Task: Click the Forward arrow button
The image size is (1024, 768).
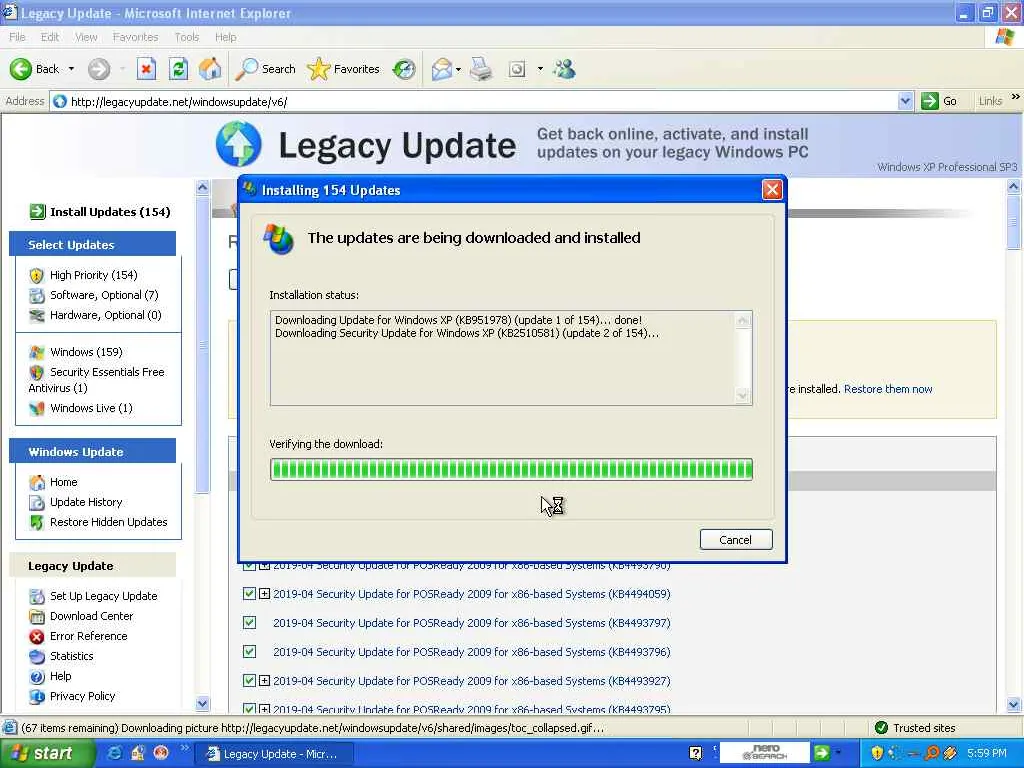Action: [99, 69]
